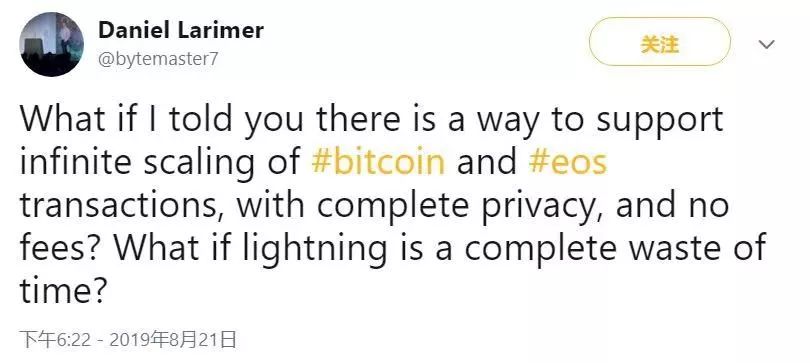Open Daniel Larimer's profile avatar
Screen dimensions: 810x363
pyautogui.click(x=52, y=44)
